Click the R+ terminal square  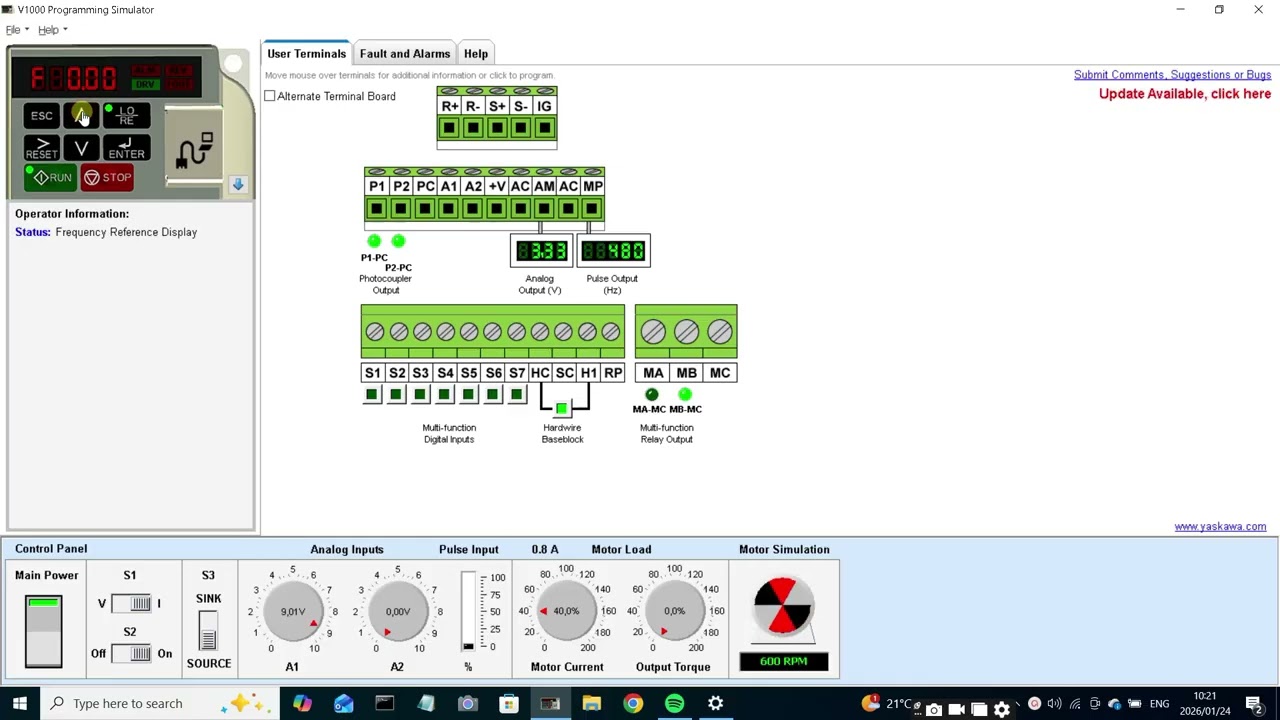(449, 128)
